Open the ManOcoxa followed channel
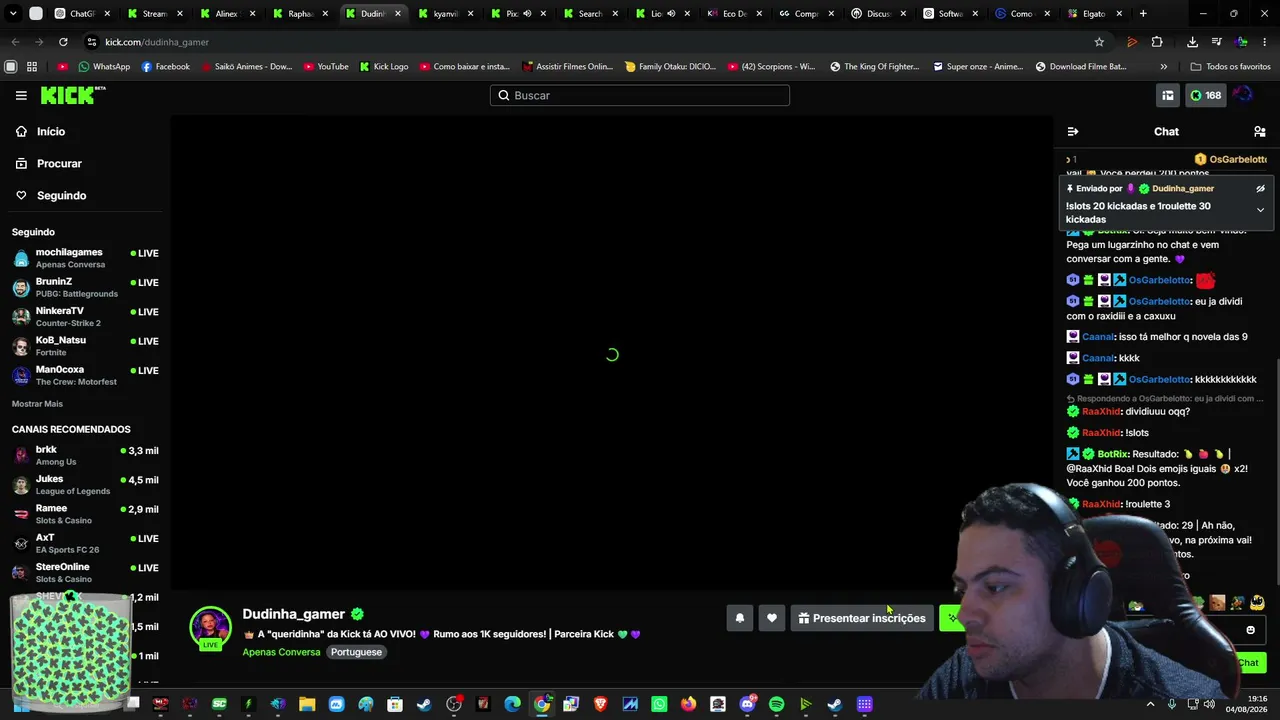Screen dimensions: 1280x720 [85, 375]
